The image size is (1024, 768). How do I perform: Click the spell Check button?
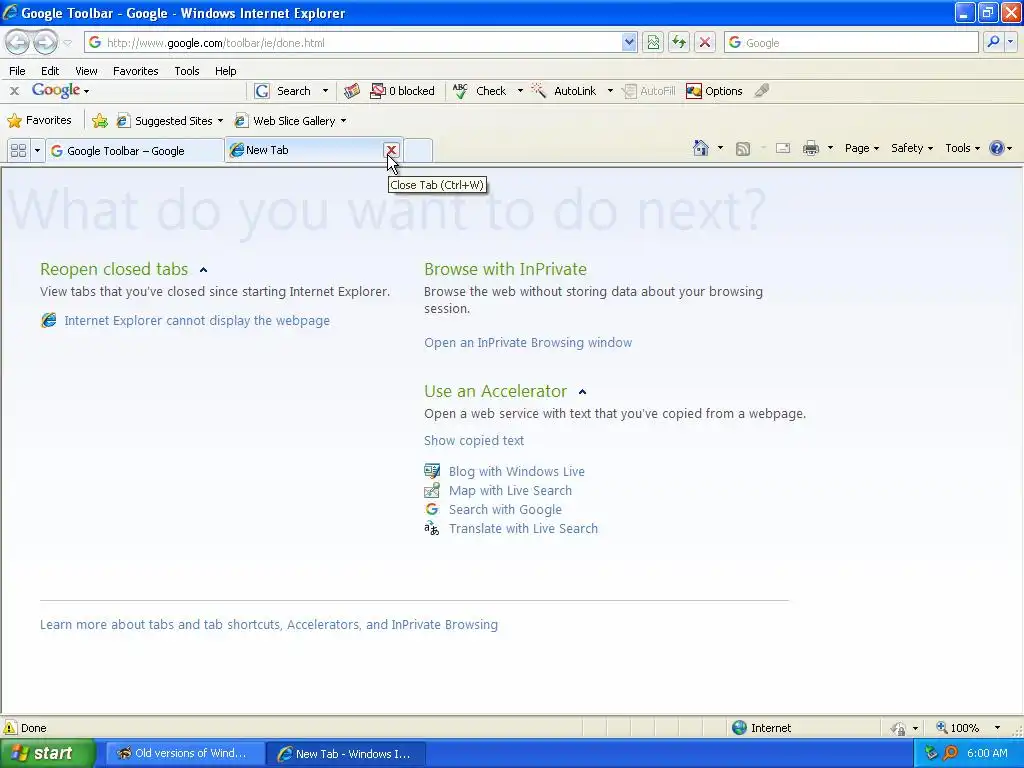[480, 91]
